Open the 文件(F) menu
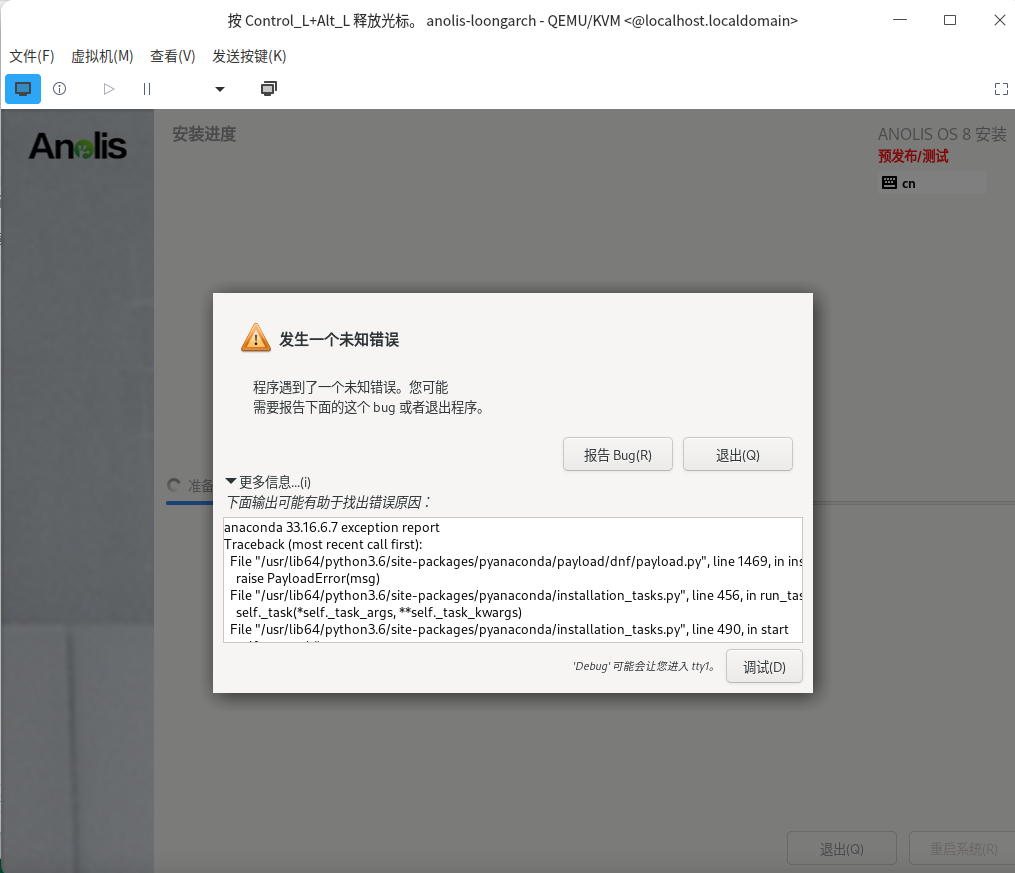Image resolution: width=1015 pixels, height=873 pixels. (x=32, y=56)
